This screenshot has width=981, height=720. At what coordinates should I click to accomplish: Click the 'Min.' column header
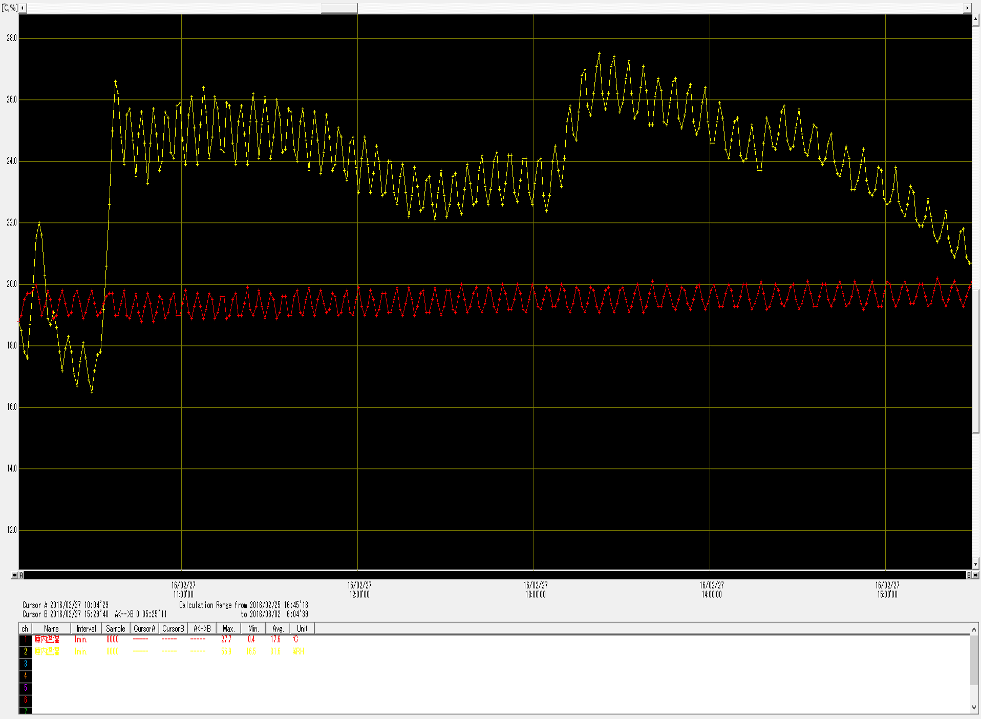click(252, 628)
